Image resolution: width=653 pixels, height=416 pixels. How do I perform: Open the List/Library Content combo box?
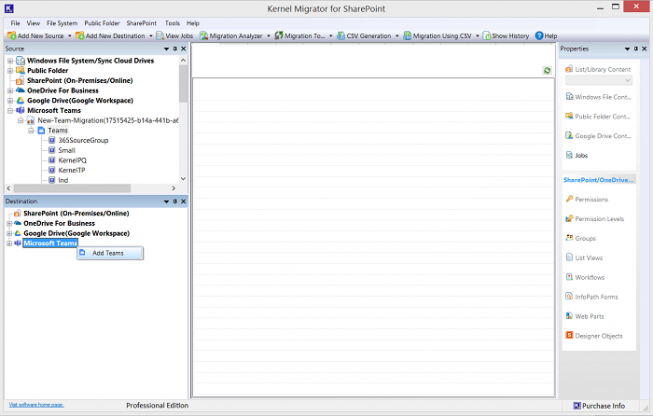(x=598, y=81)
